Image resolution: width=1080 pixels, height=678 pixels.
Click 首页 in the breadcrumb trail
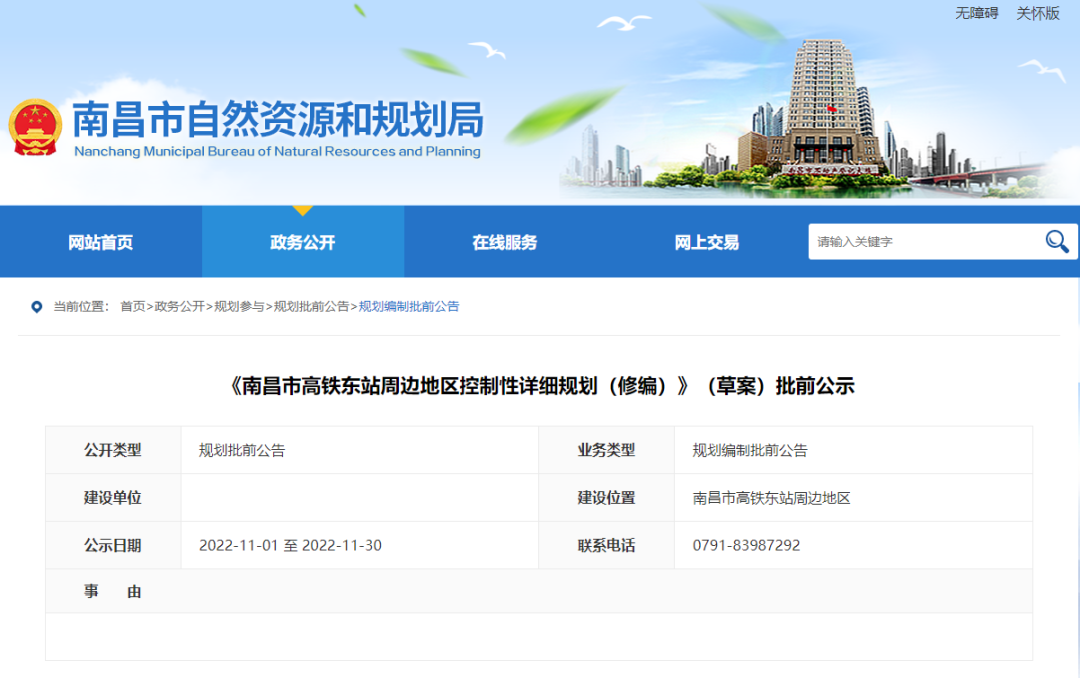click(x=132, y=307)
